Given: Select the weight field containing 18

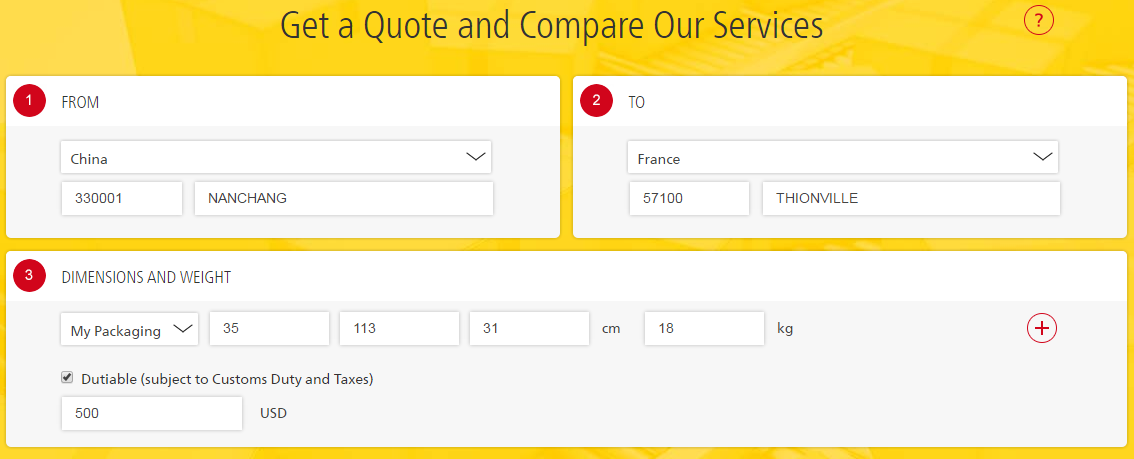Looking at the screenshot, I should 704,329.
